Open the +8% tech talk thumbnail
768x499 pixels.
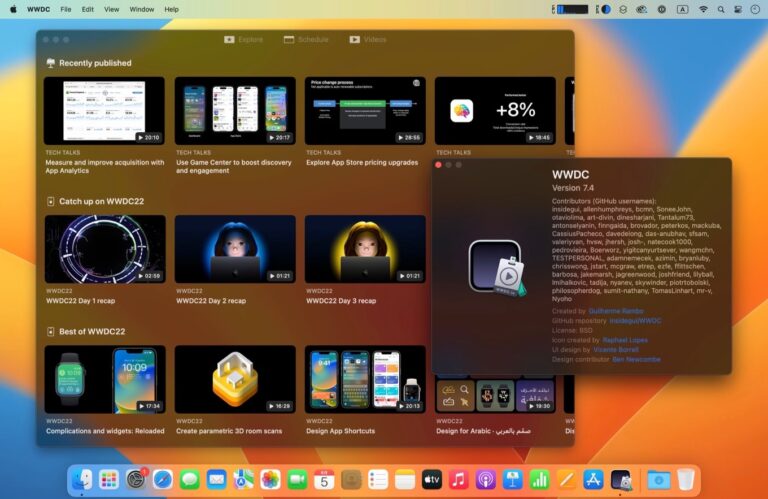tap(495, 110)
